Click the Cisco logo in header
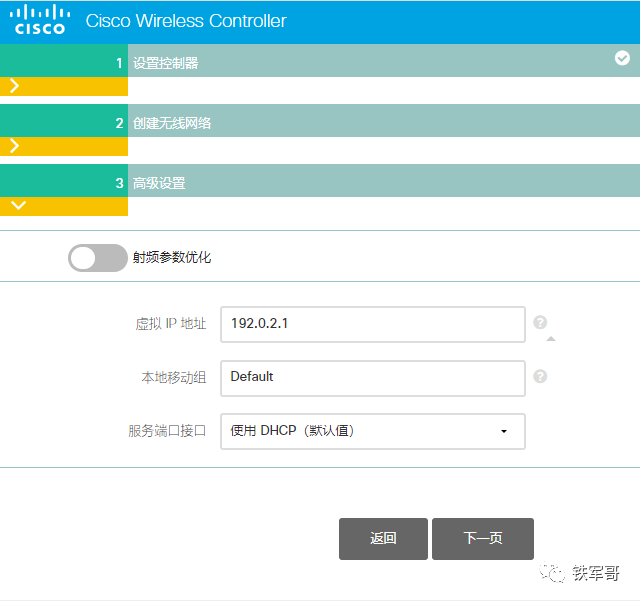The width and height of the screenshot is (640, 601). point(40,20)
